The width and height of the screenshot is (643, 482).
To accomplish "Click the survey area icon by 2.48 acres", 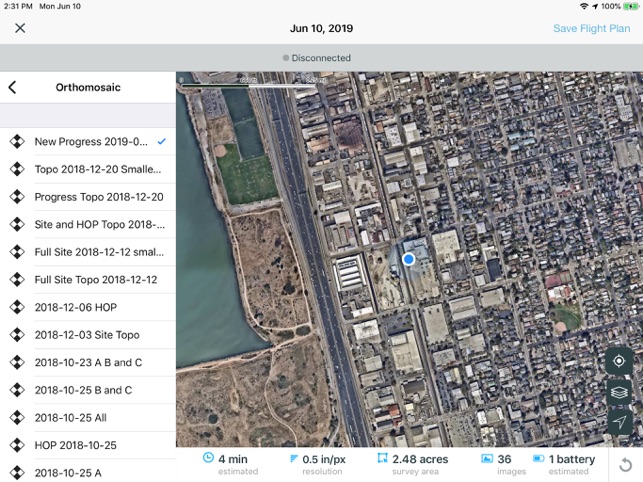I will pos(383,458).
